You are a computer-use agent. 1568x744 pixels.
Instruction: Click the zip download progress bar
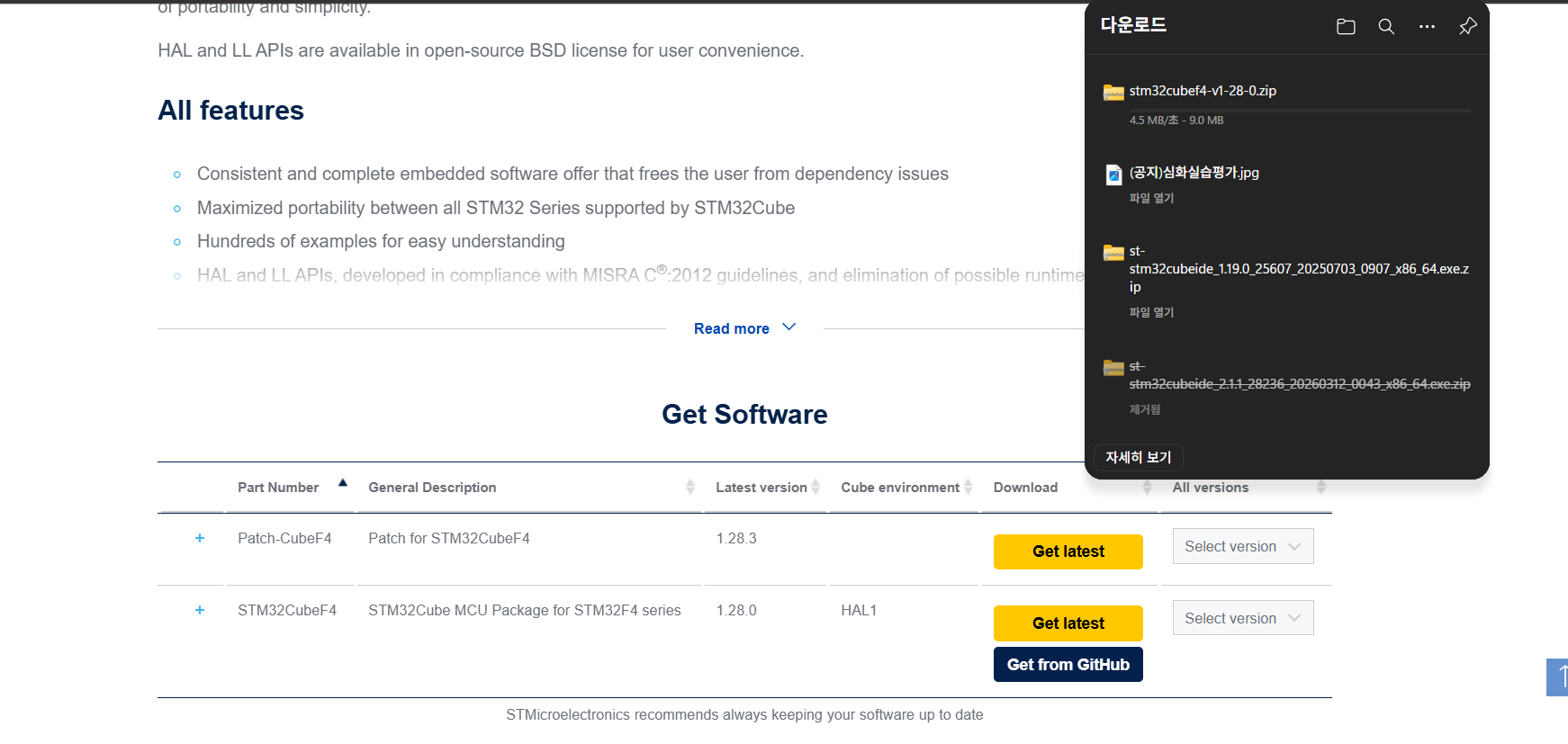click(x=1300, y=110)
